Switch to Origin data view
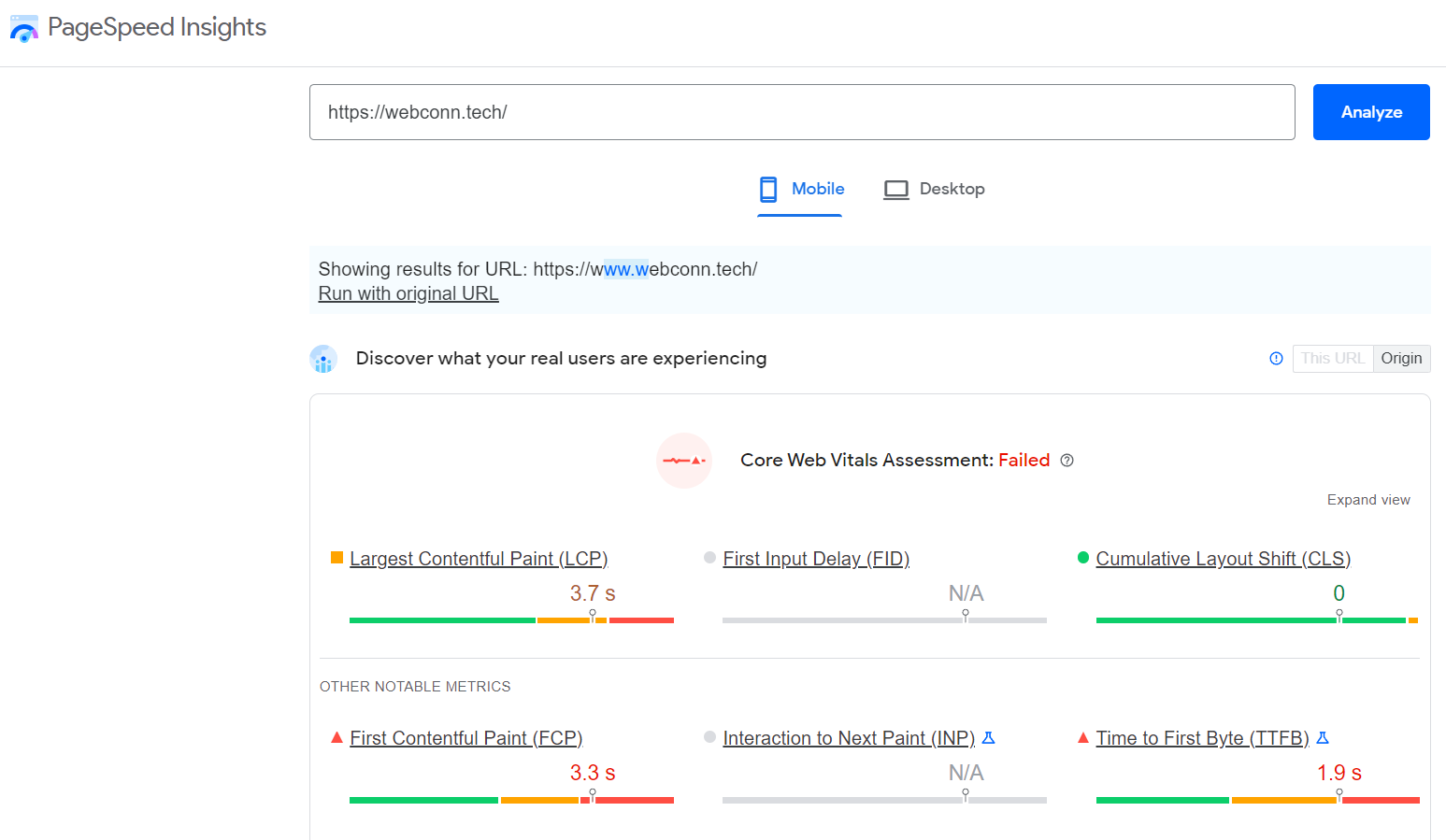Viewport: 1446px width, 840px height. (x=1401, y=359)
